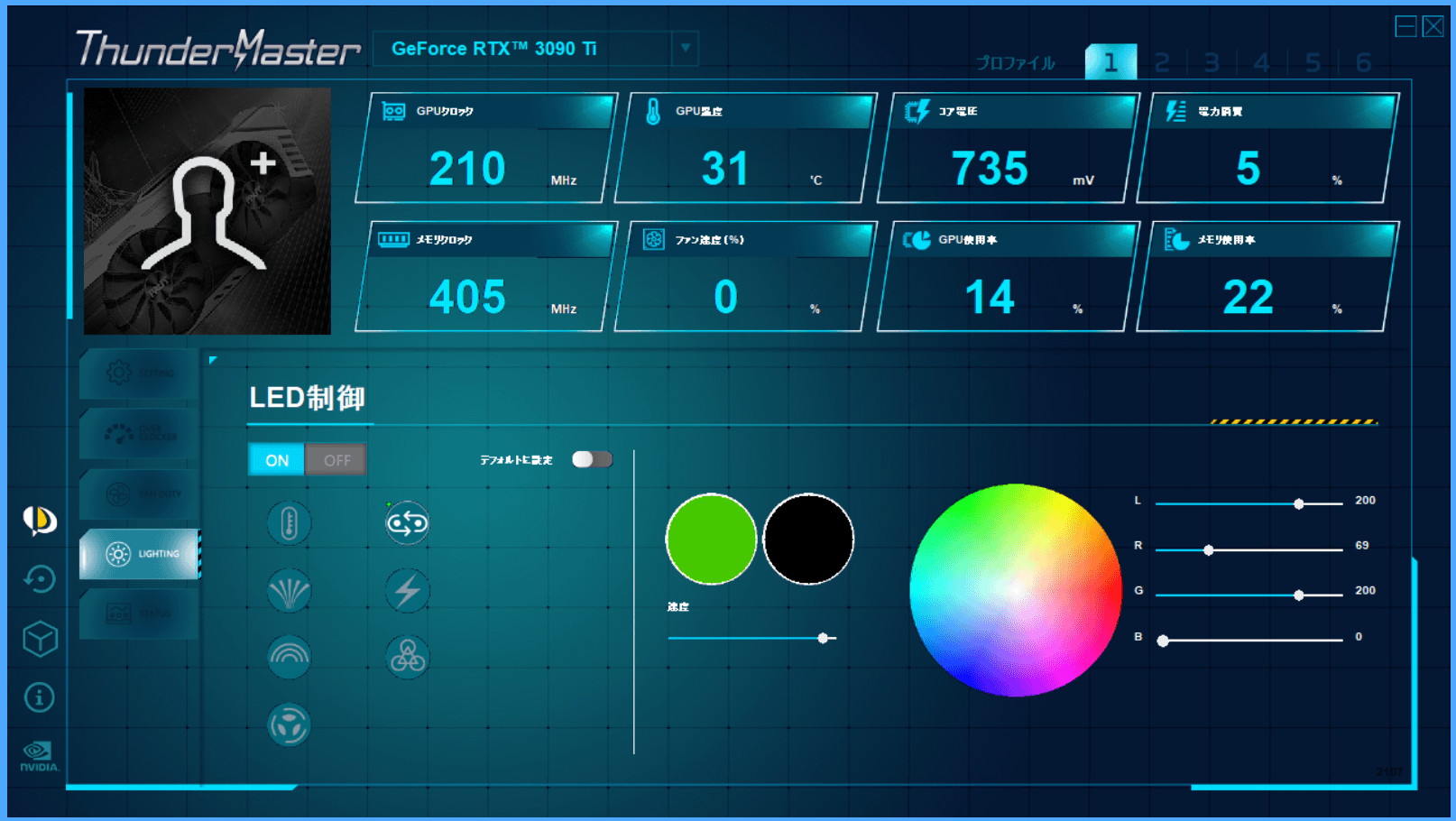Click the 22 % memory usage value
Screen dimensions: 1456x821
pyautogui.click(x=1249, y=297)
